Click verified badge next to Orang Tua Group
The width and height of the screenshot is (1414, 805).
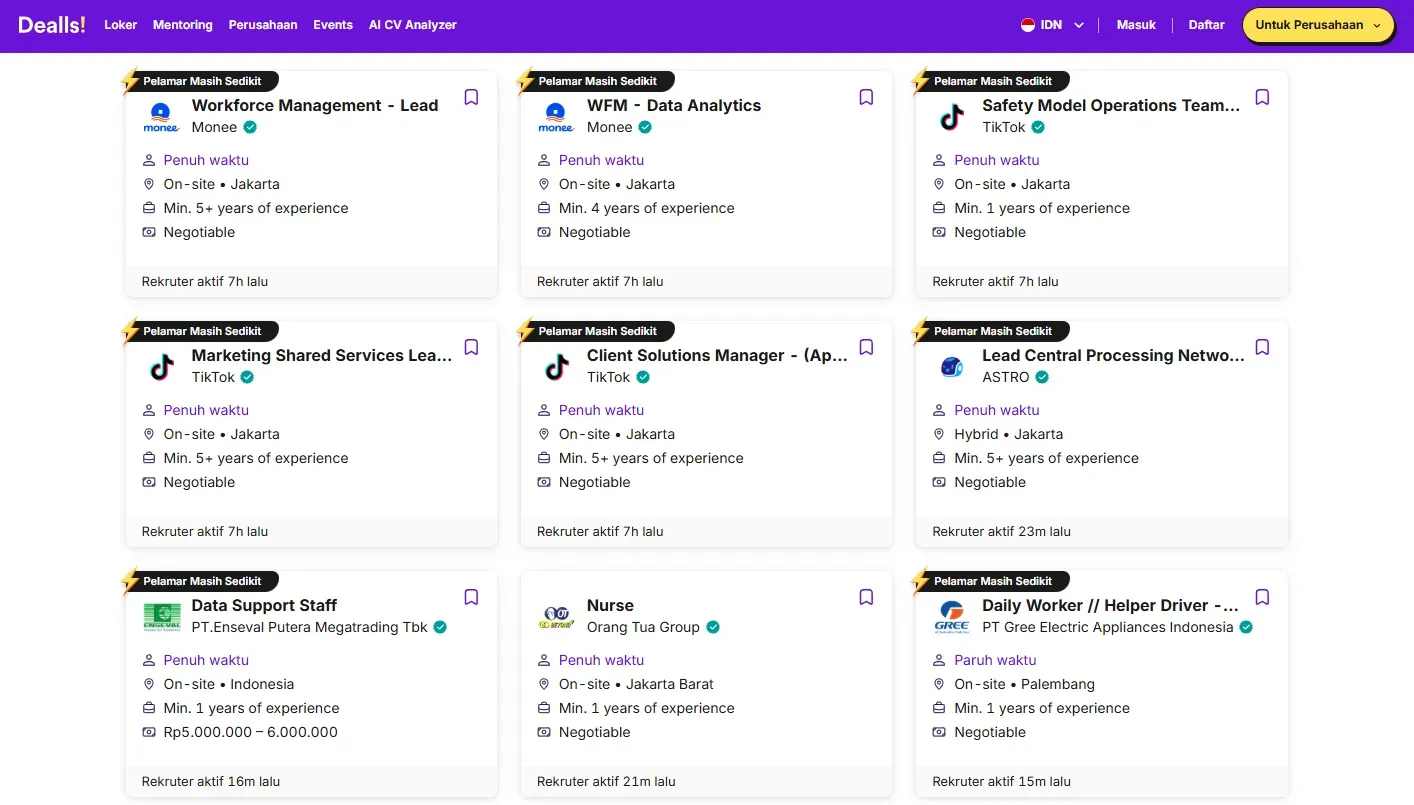pyautogui.click(x=713, y=627)
